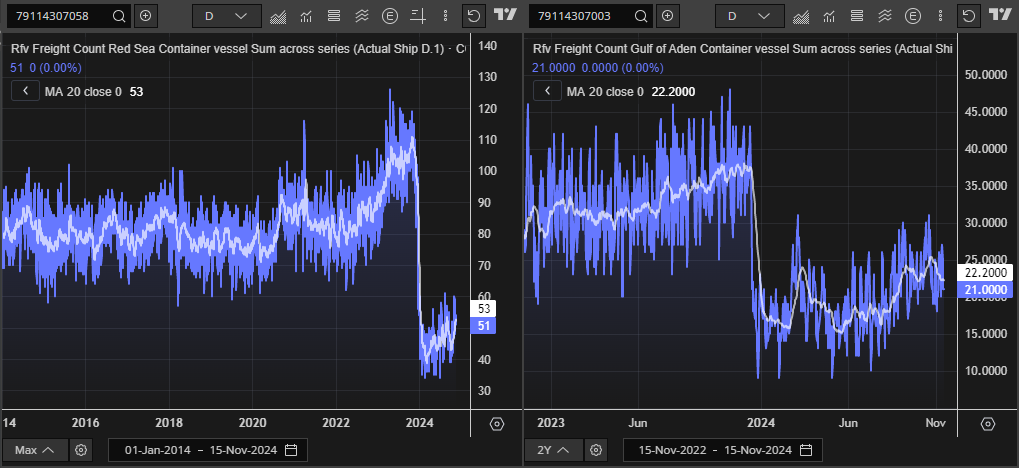This screenshot has width=1019, height=468.
Task: Open the D interval dropdown on the right chart
Action: point(749,16)
